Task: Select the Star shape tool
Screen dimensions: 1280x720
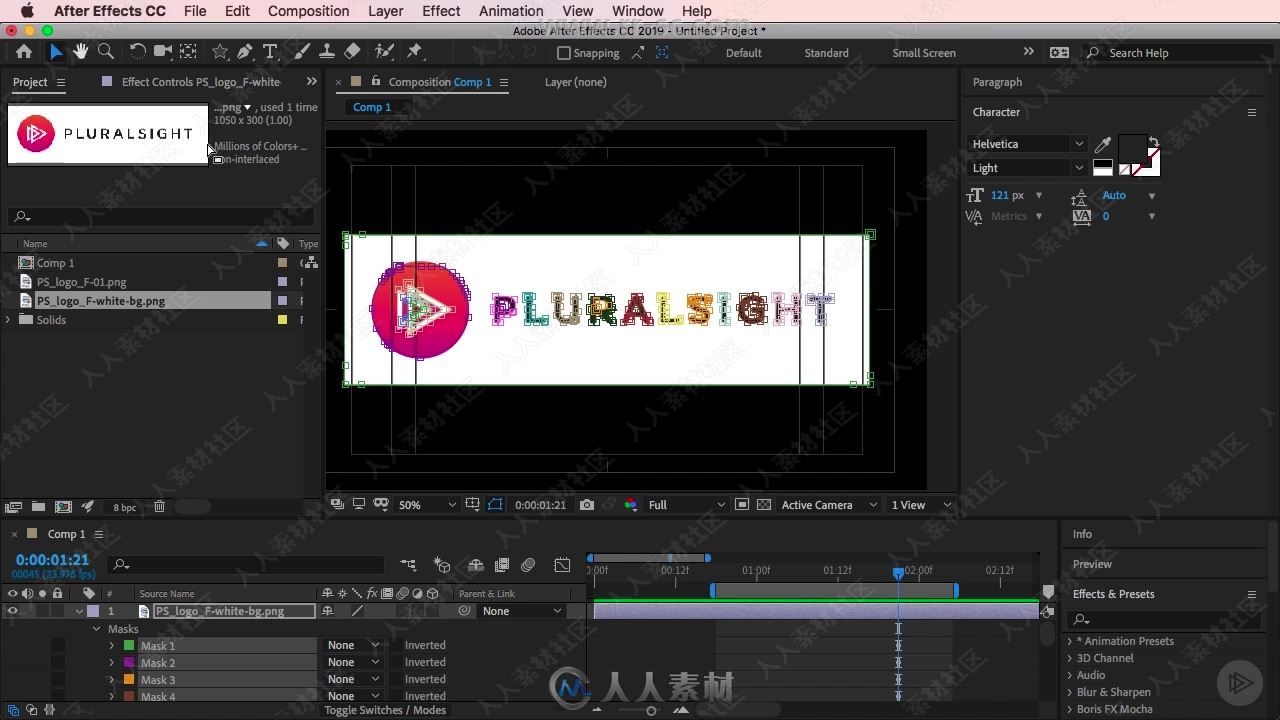Action: tap(220, 52)
